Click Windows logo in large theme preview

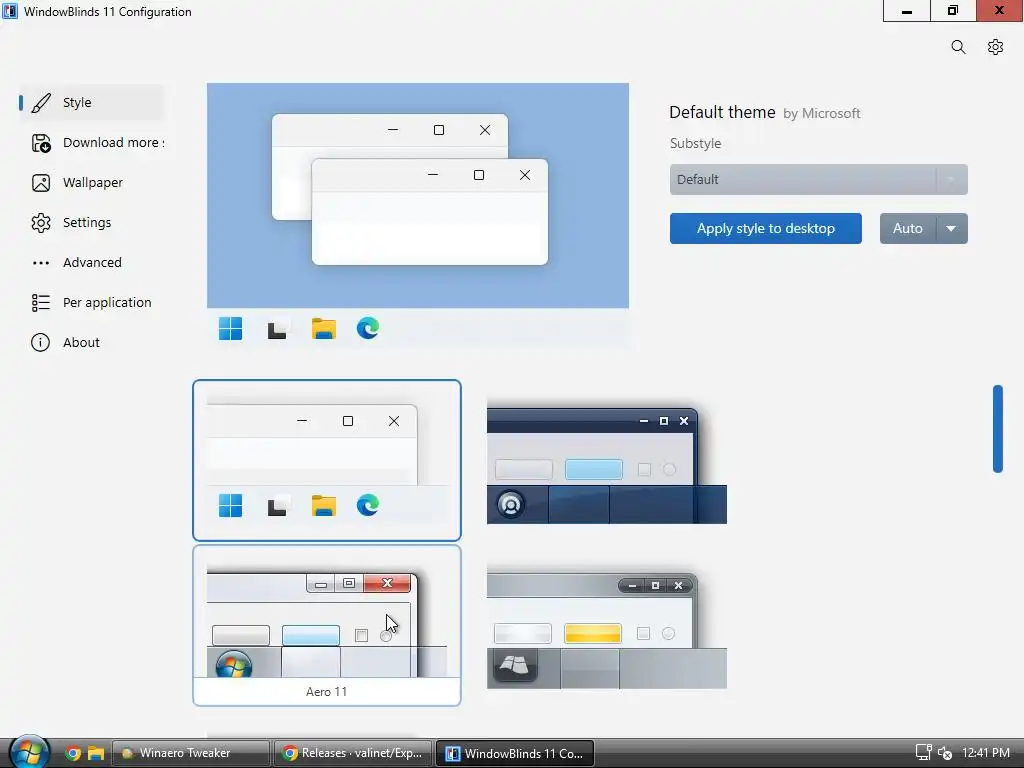click(230, 328)
